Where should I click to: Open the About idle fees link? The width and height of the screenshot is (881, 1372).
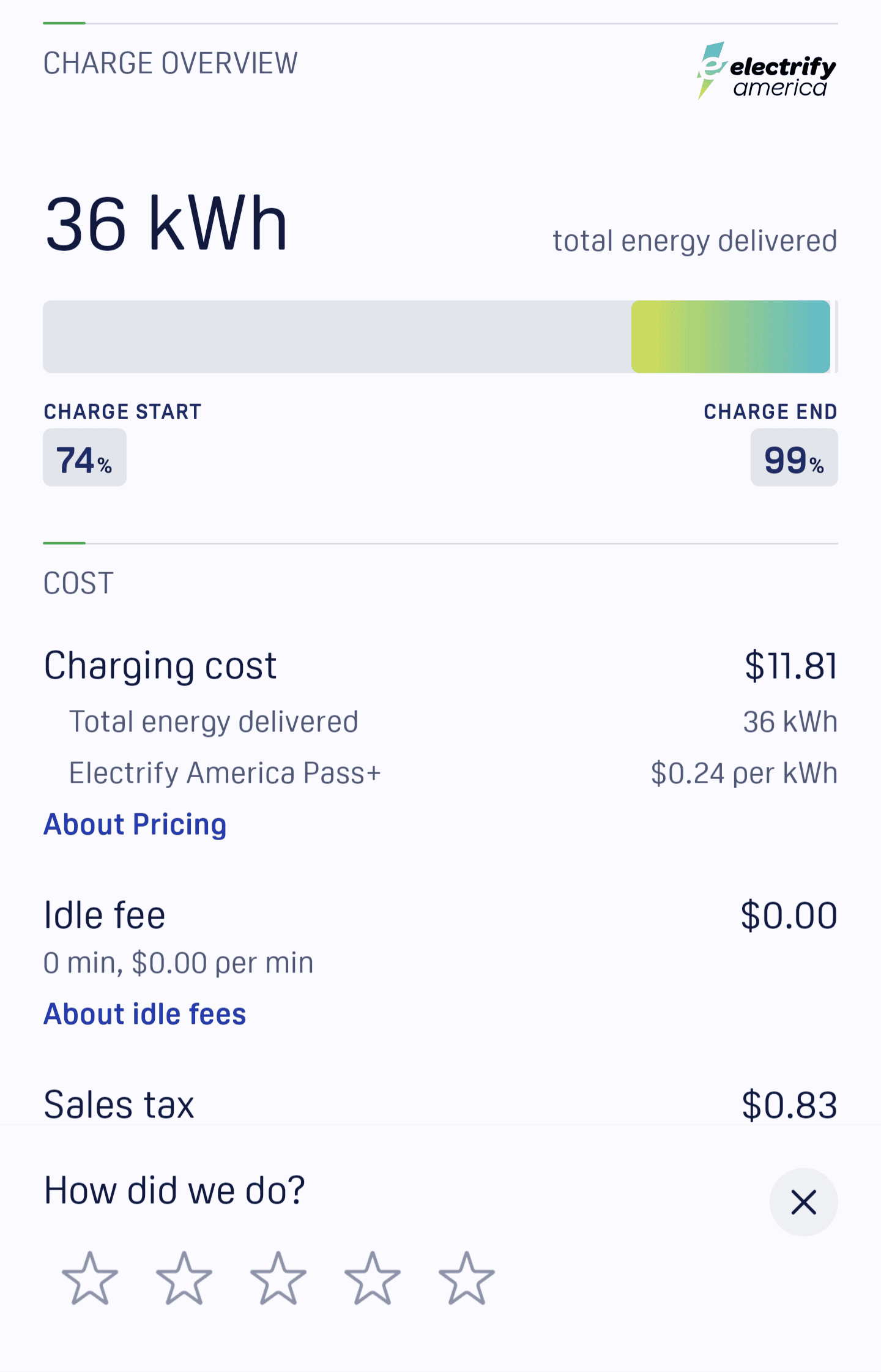tap(145, 1014)
